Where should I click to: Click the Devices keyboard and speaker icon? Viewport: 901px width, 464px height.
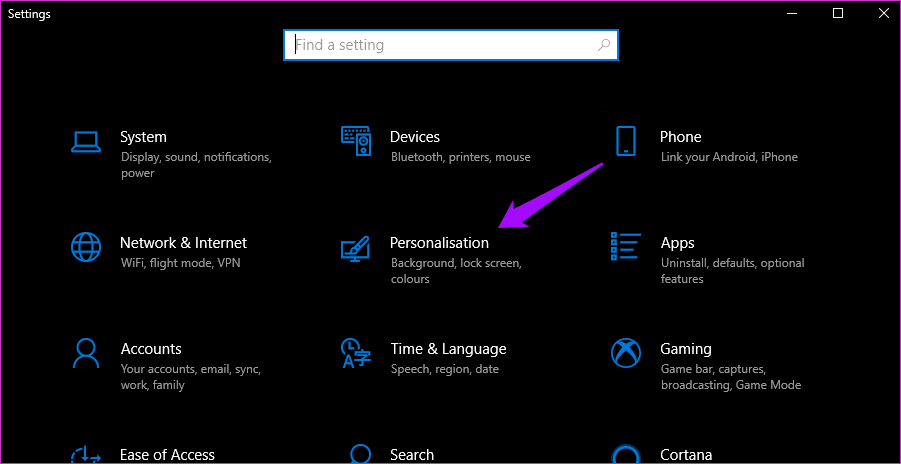pos(356,141)
